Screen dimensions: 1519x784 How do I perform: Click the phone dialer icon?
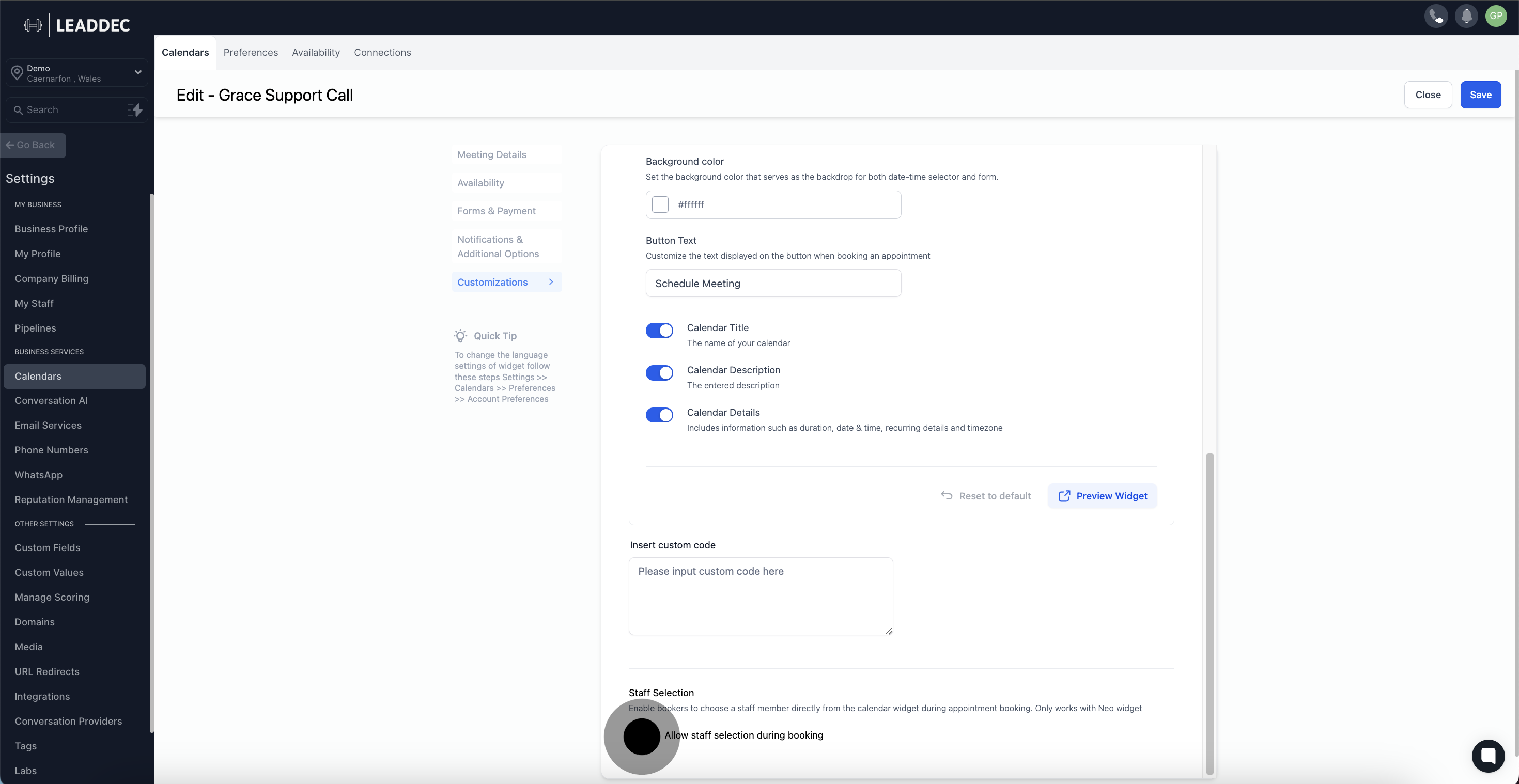[x=1436, y=16]
